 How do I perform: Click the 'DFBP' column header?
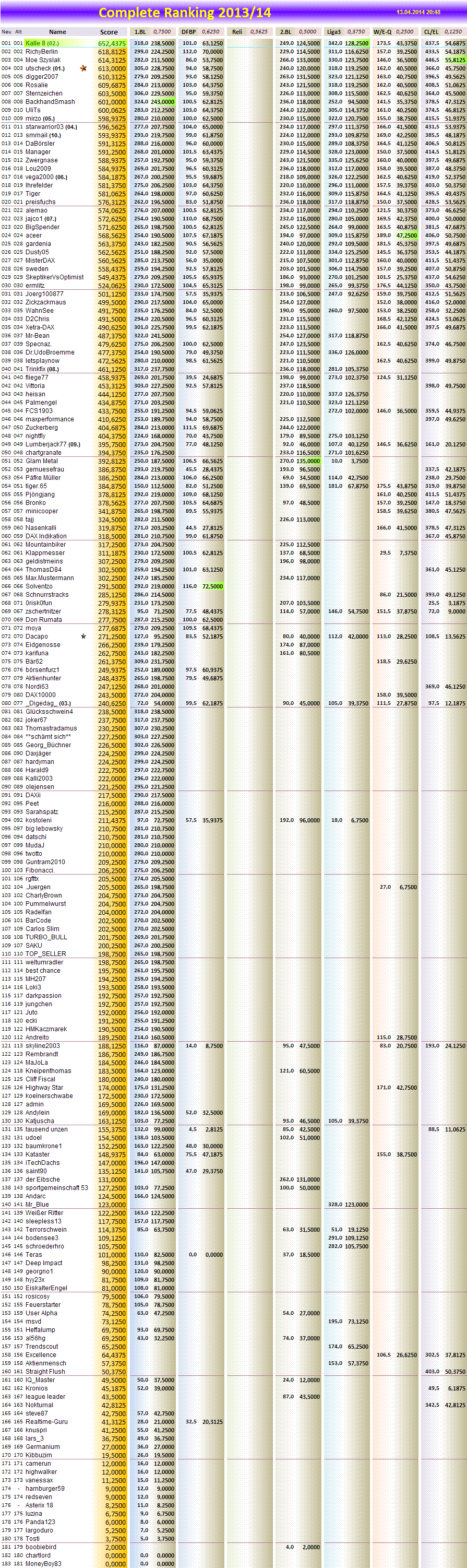click(x=188, y=32)
